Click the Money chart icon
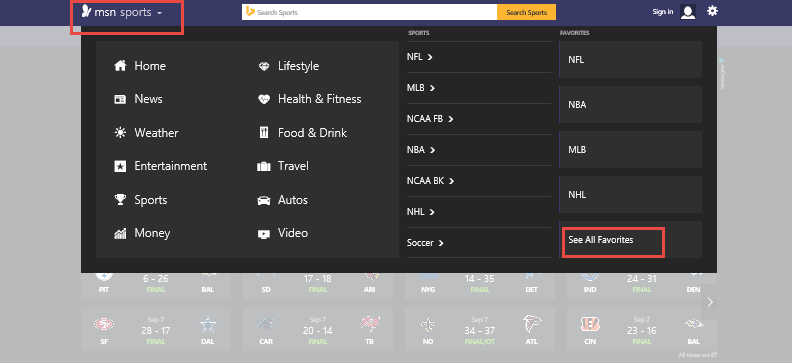Viewport: 792px width, 363px height. click(x=120, y=233)
